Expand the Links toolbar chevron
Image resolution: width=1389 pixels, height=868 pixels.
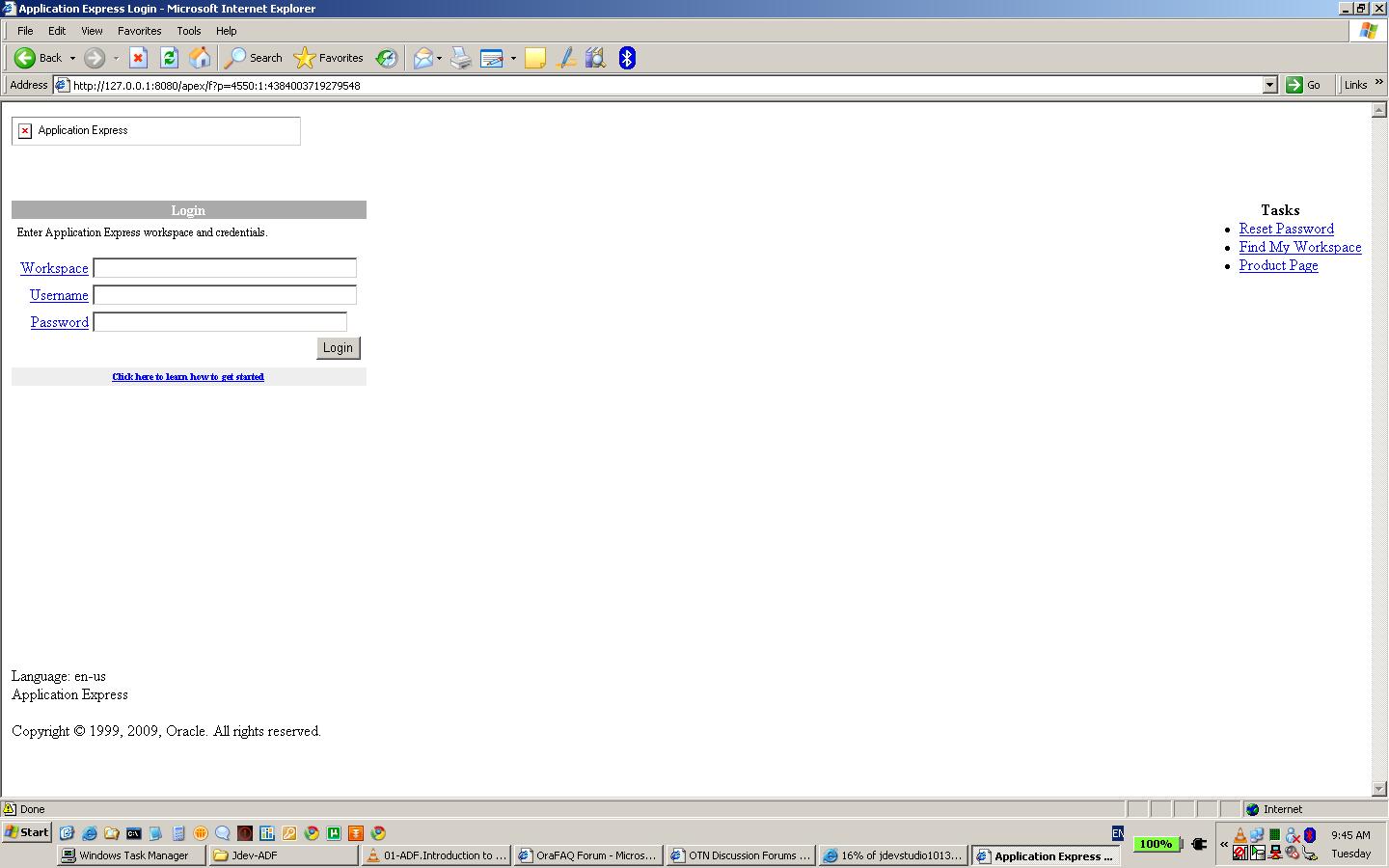[x=1378, y=83]
